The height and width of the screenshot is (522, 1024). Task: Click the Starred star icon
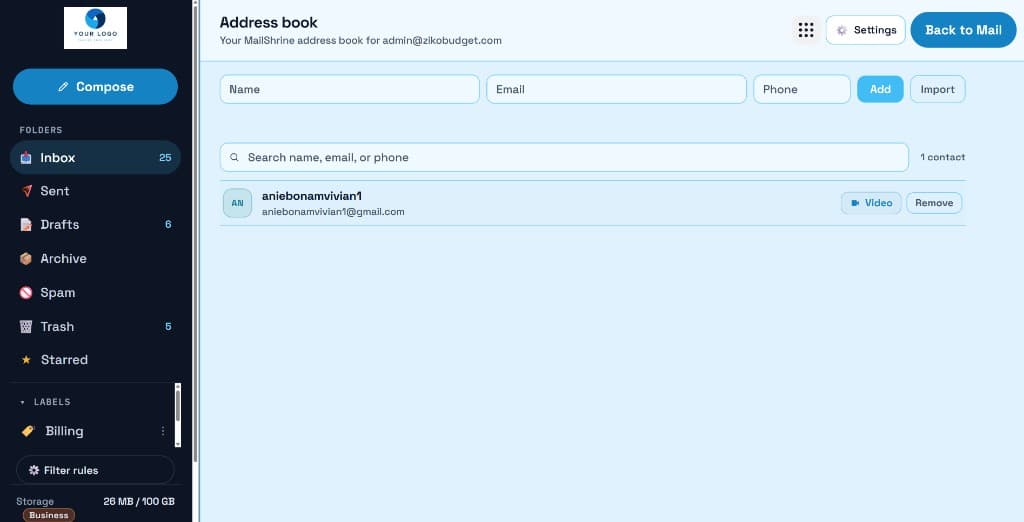coord(26,360)
